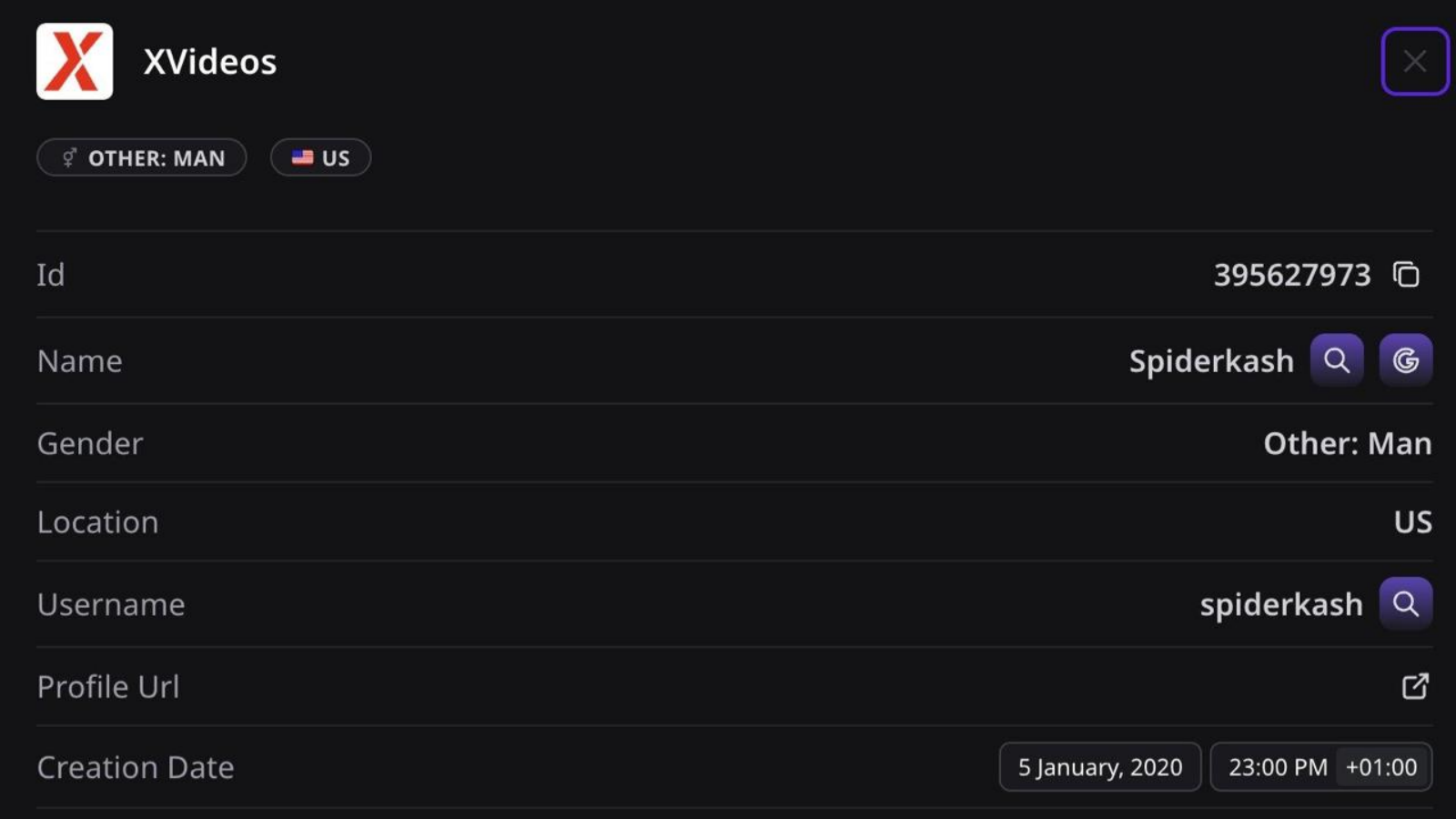The image size is (1456, 819).
Task: Click the US flag icon in tag
Action: (x=302, y=157)
